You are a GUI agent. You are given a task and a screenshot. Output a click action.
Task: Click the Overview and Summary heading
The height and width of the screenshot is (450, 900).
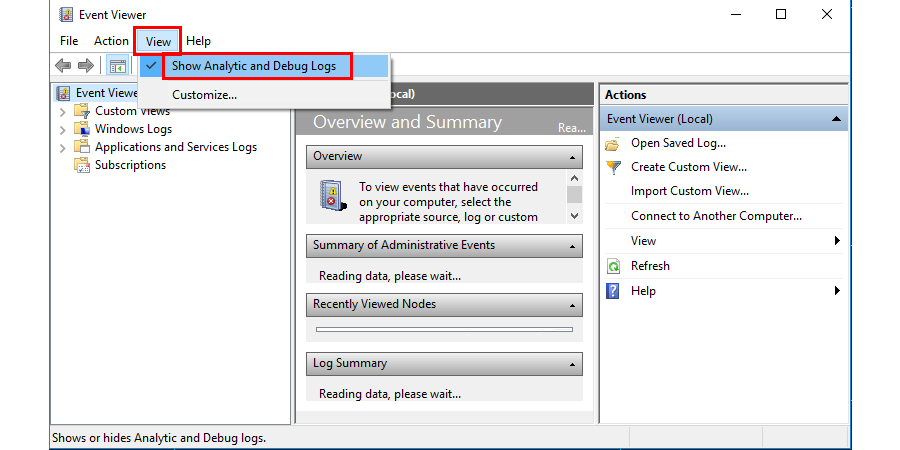408,122
